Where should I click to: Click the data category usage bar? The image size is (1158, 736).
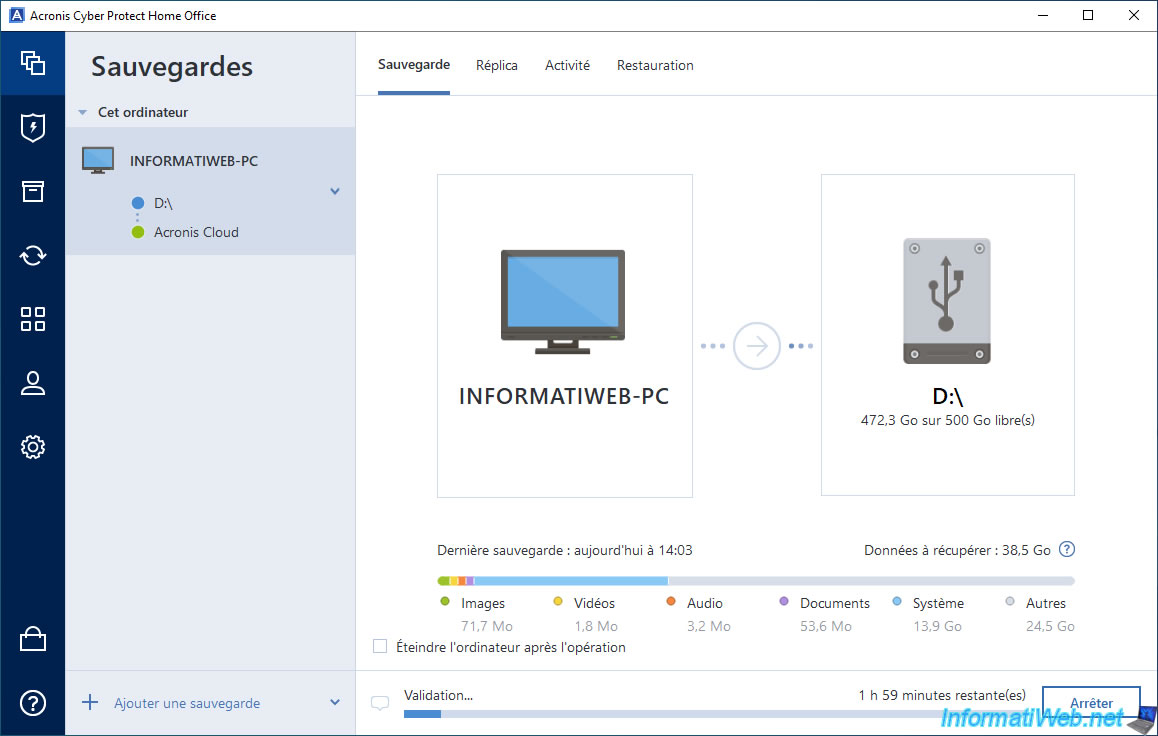coord(756,581)
